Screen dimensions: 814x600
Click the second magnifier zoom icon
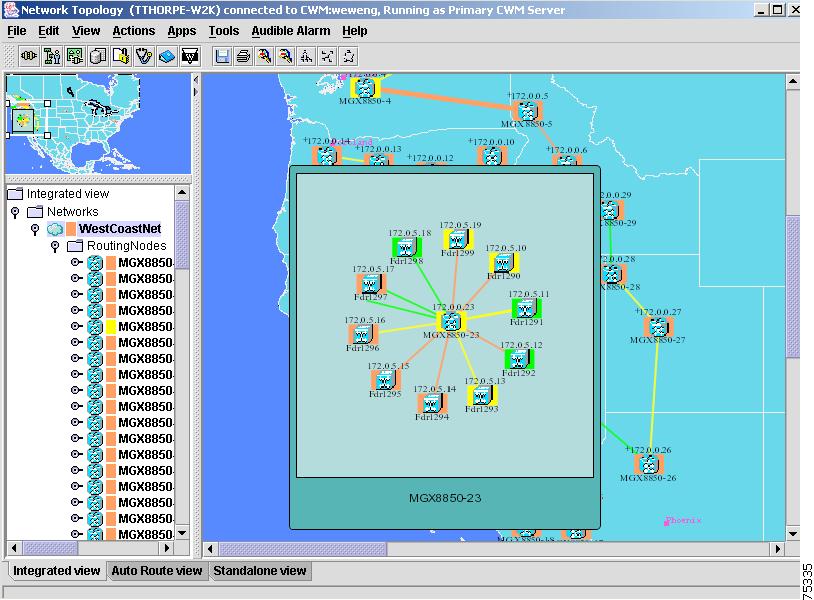[286, 56]
